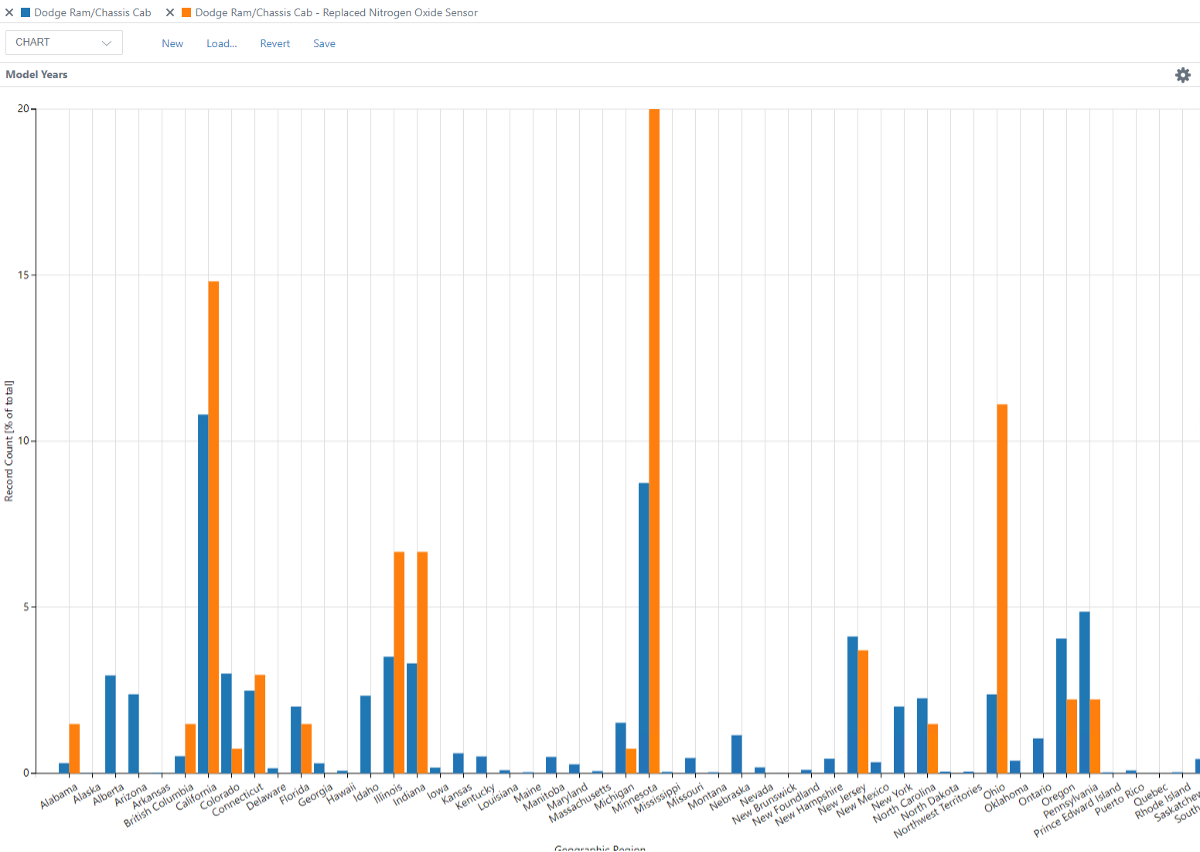Select the Model Years heading
The height and width of the screenshot is (852, 1200).
point(37,75)
